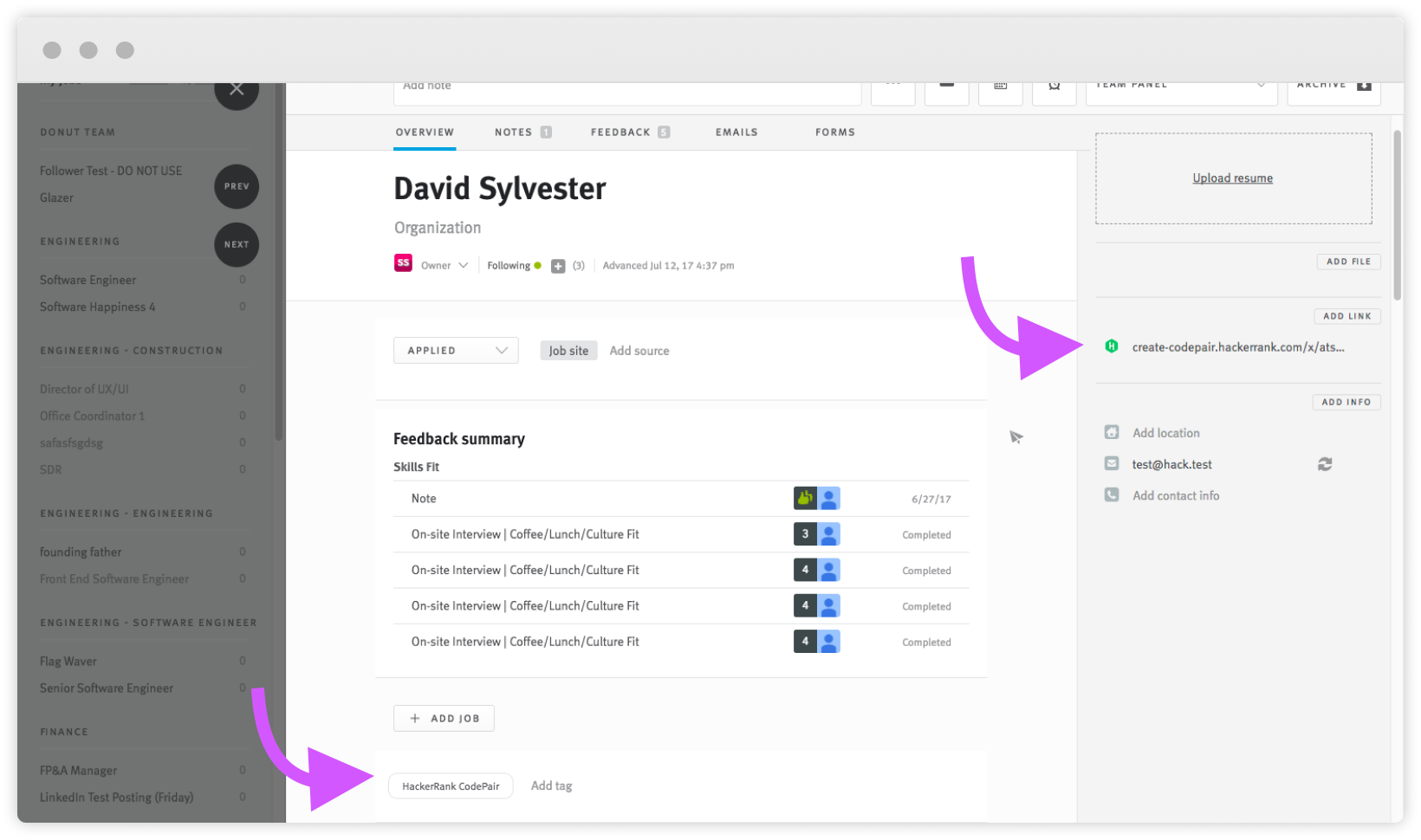This screenshot has width=1421, height=840.
Task: Click the score 3 badge in feedback summary
Action: [x=805, y=534]
